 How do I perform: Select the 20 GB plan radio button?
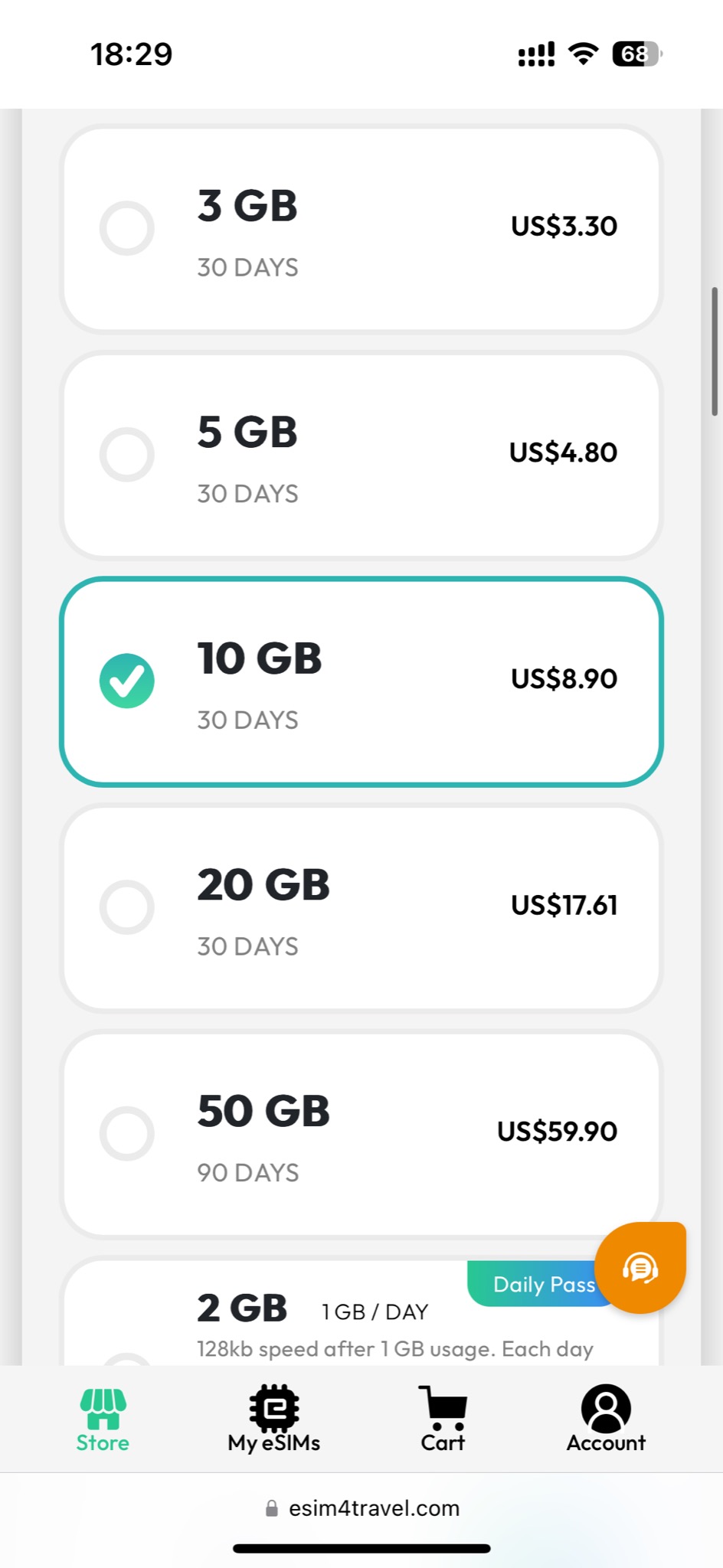[x=127, y=906]
